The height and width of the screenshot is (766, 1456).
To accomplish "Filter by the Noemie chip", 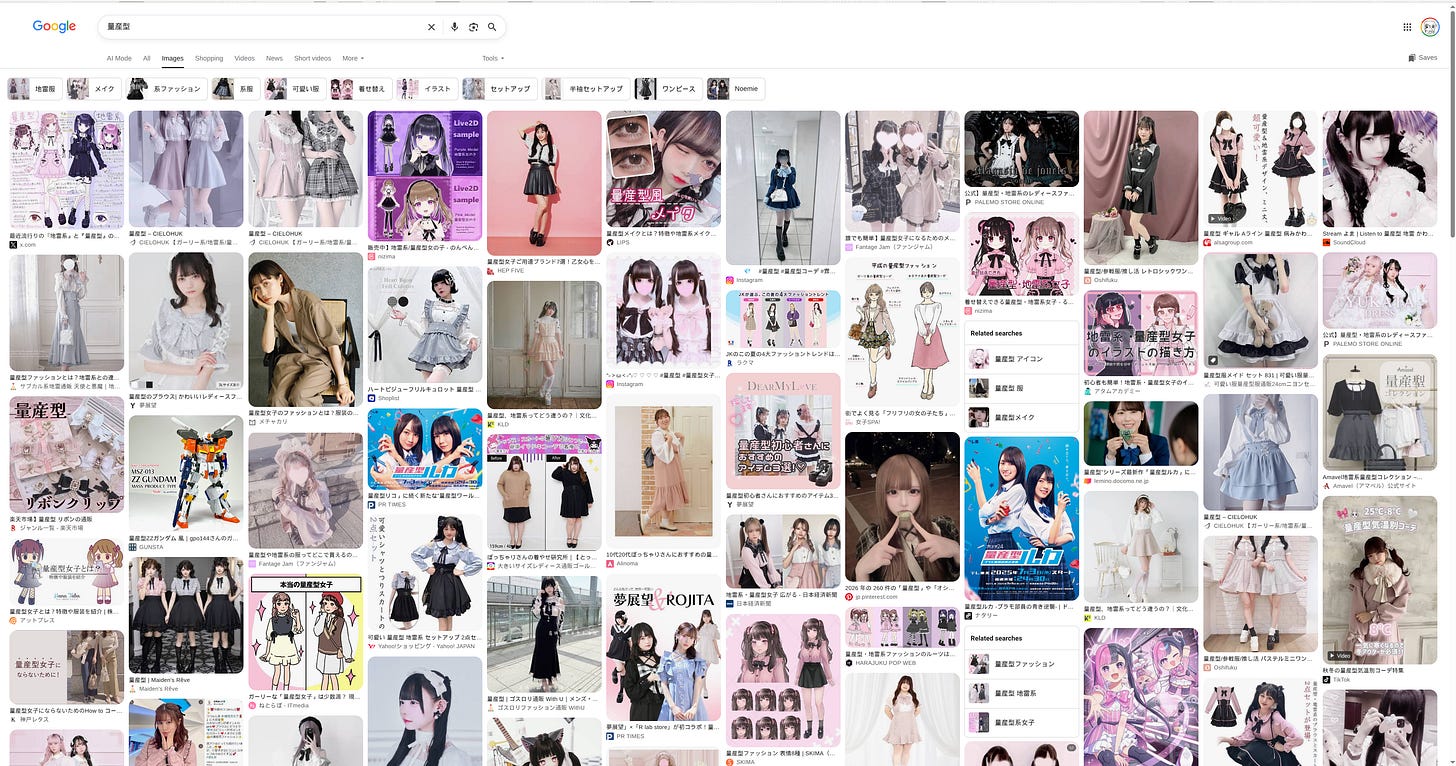I will click(735, 89).
